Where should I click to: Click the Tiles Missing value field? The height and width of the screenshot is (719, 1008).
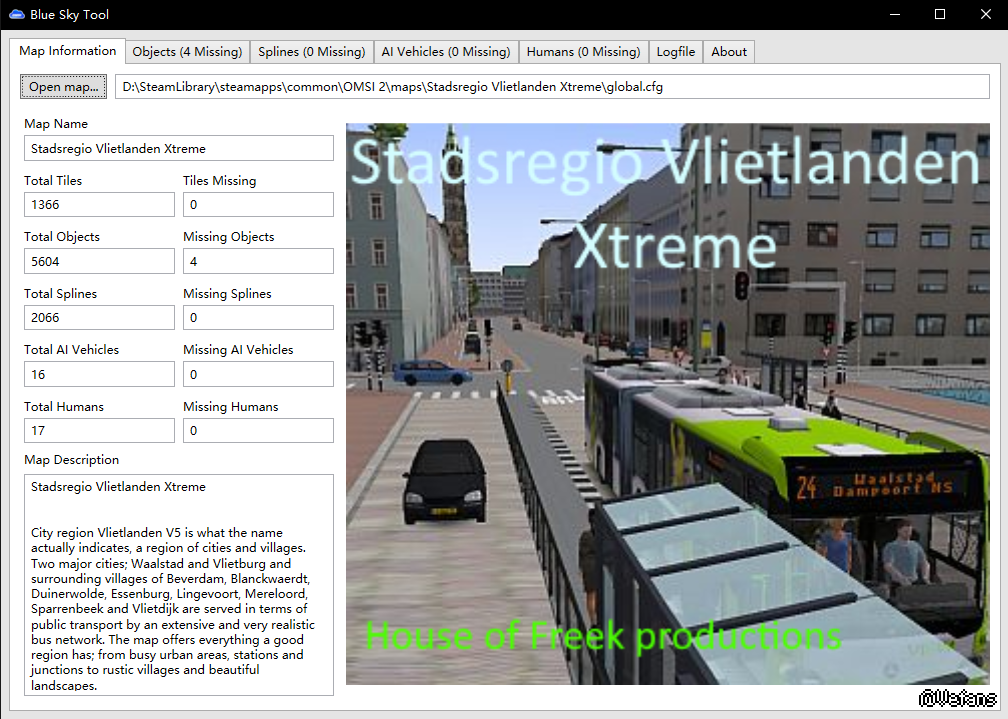(258, 205)
